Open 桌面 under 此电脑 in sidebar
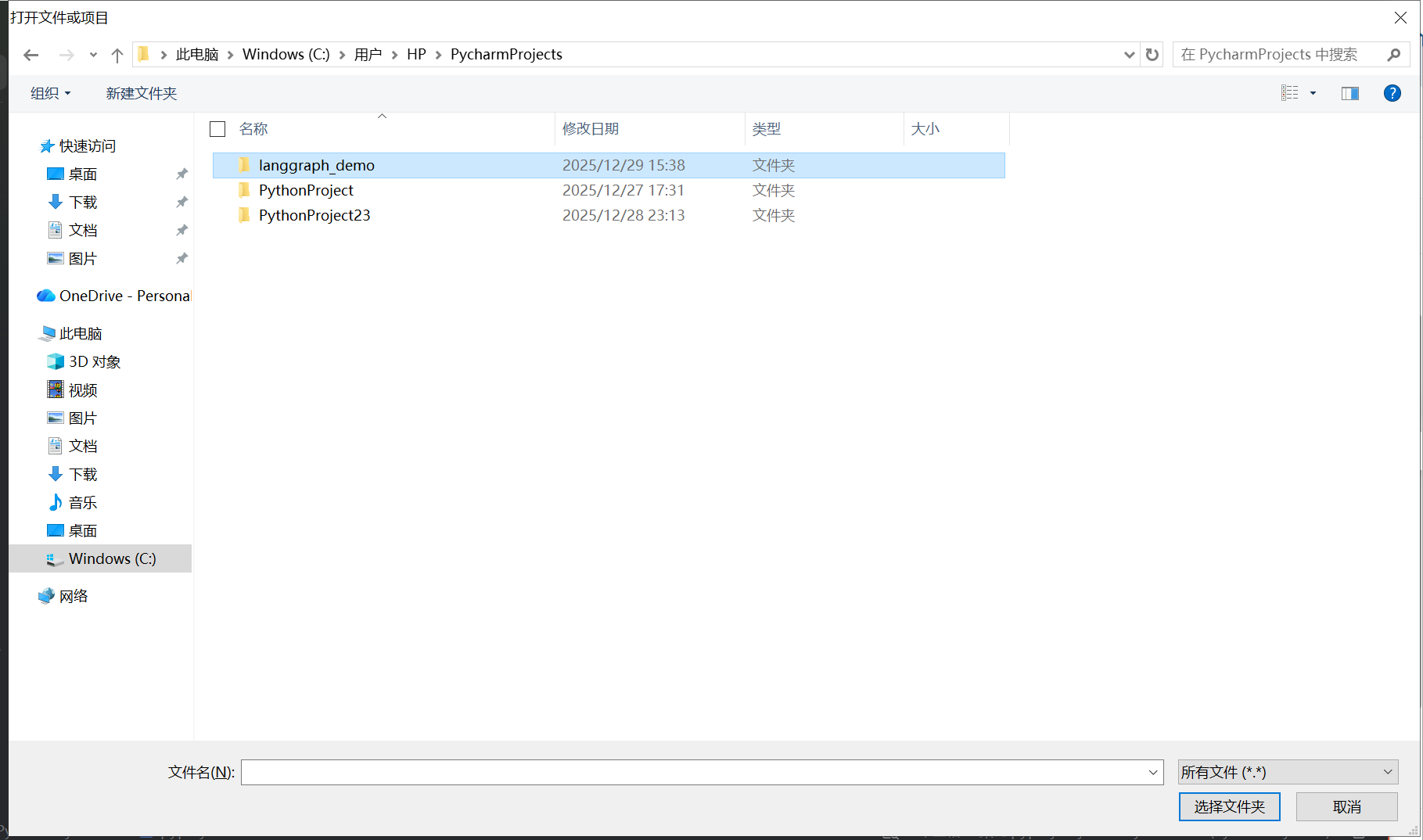Screen dimensions: 1423x840 coord(83,531)
